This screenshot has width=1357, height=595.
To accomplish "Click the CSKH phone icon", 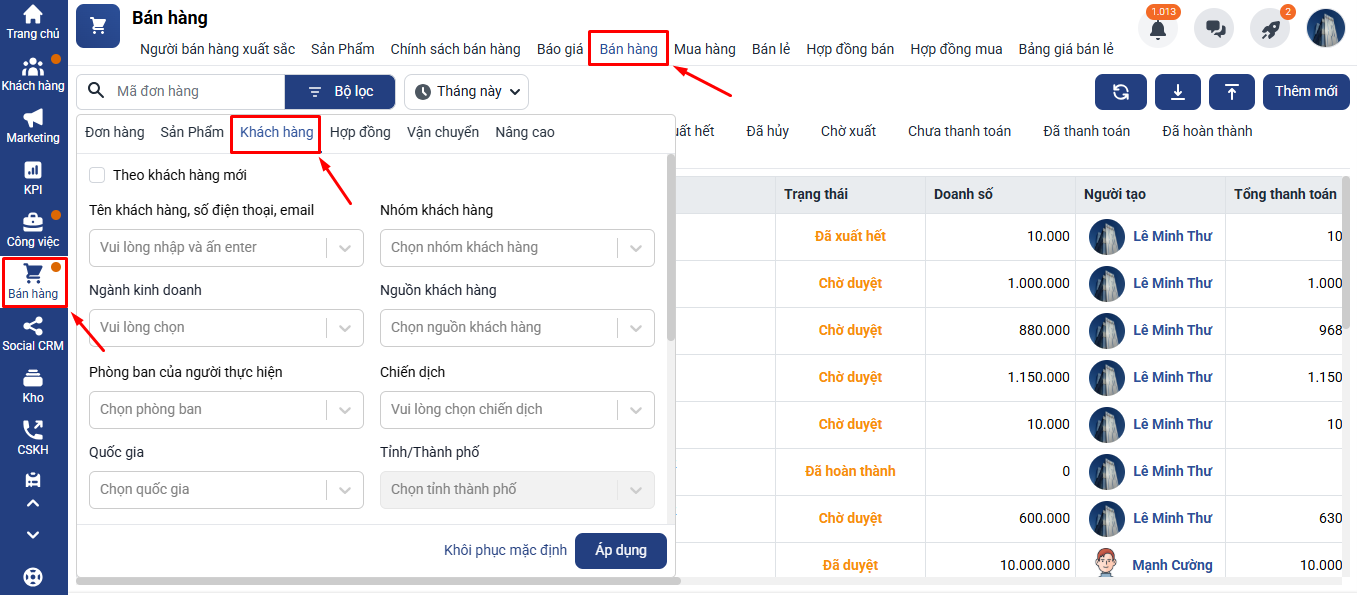I will (x=33, y=430).
